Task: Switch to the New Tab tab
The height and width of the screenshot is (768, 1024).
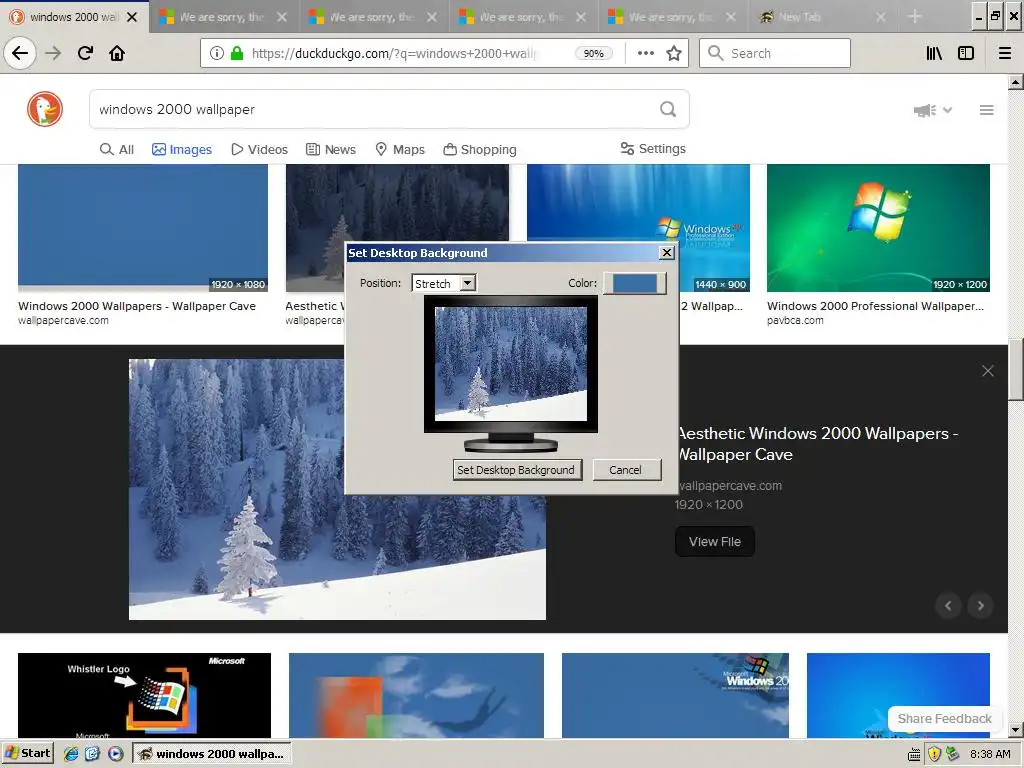Action: tap(823, 16)
